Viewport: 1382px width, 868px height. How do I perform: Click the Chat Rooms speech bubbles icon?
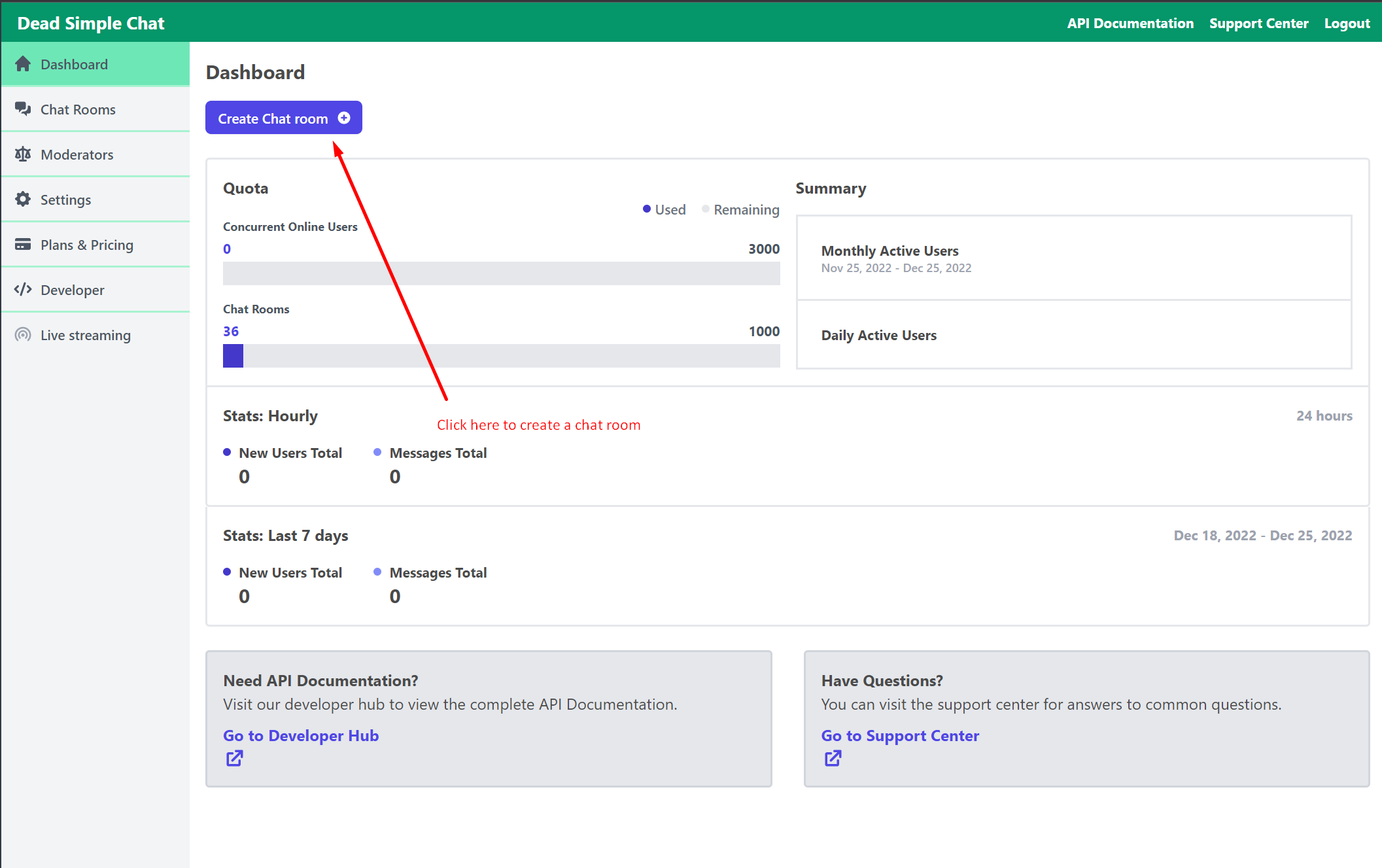click(x=23, y=109)
